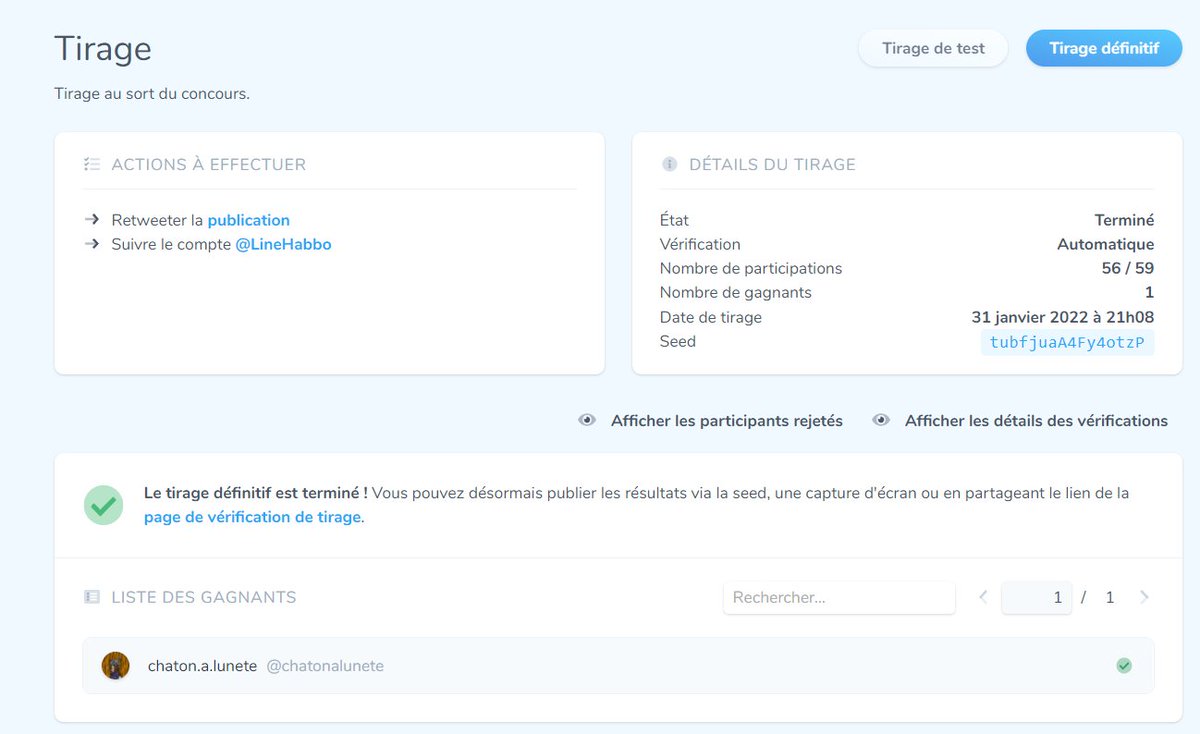Click the chaton.a.lunete avatar
This screenshot has height=734, width=1200.
point(116,666)
